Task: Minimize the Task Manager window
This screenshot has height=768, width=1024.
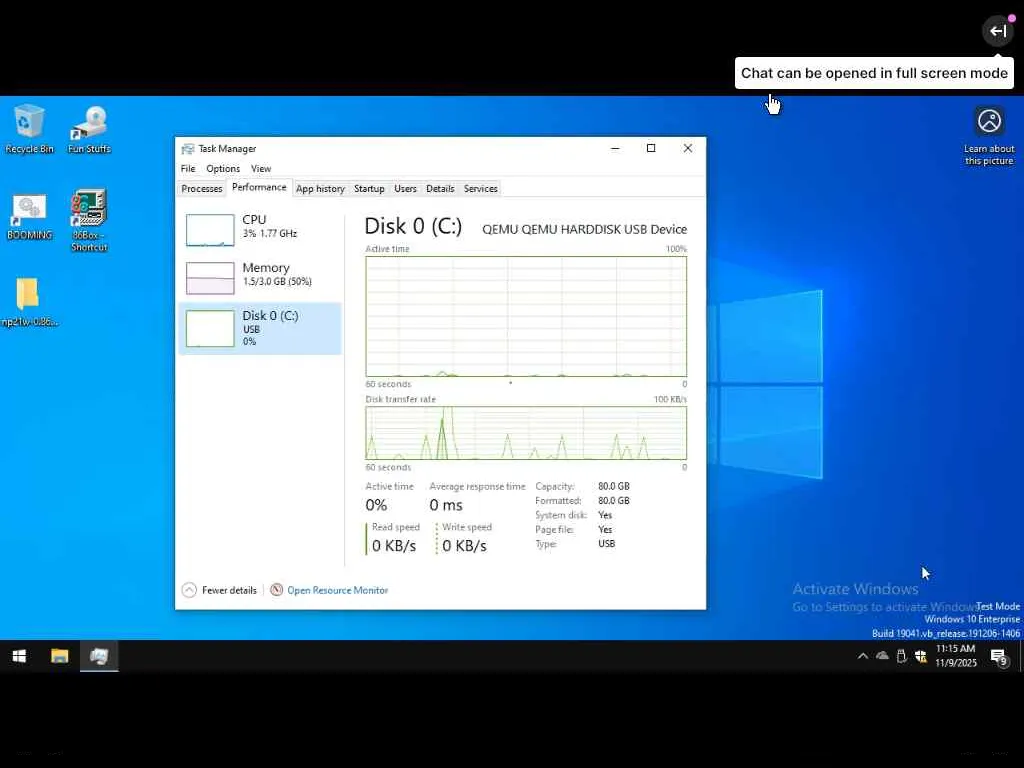Action: pos(615,148)
